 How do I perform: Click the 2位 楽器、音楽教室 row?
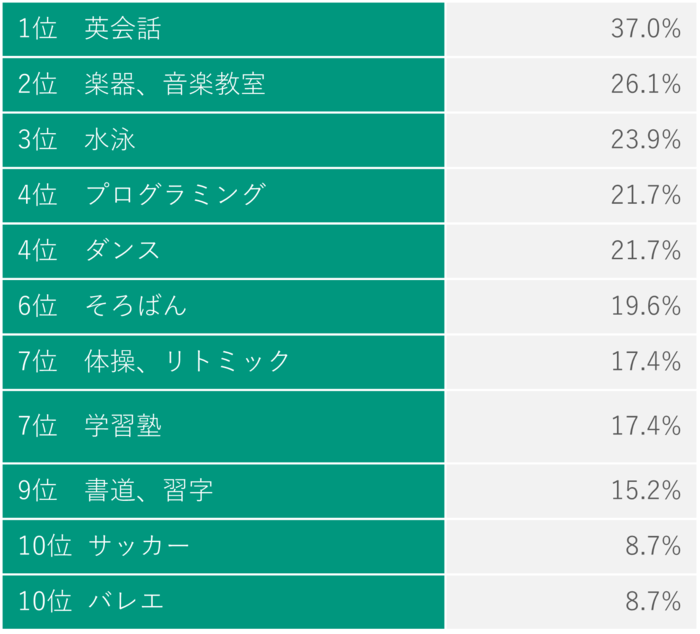(142, 84)
